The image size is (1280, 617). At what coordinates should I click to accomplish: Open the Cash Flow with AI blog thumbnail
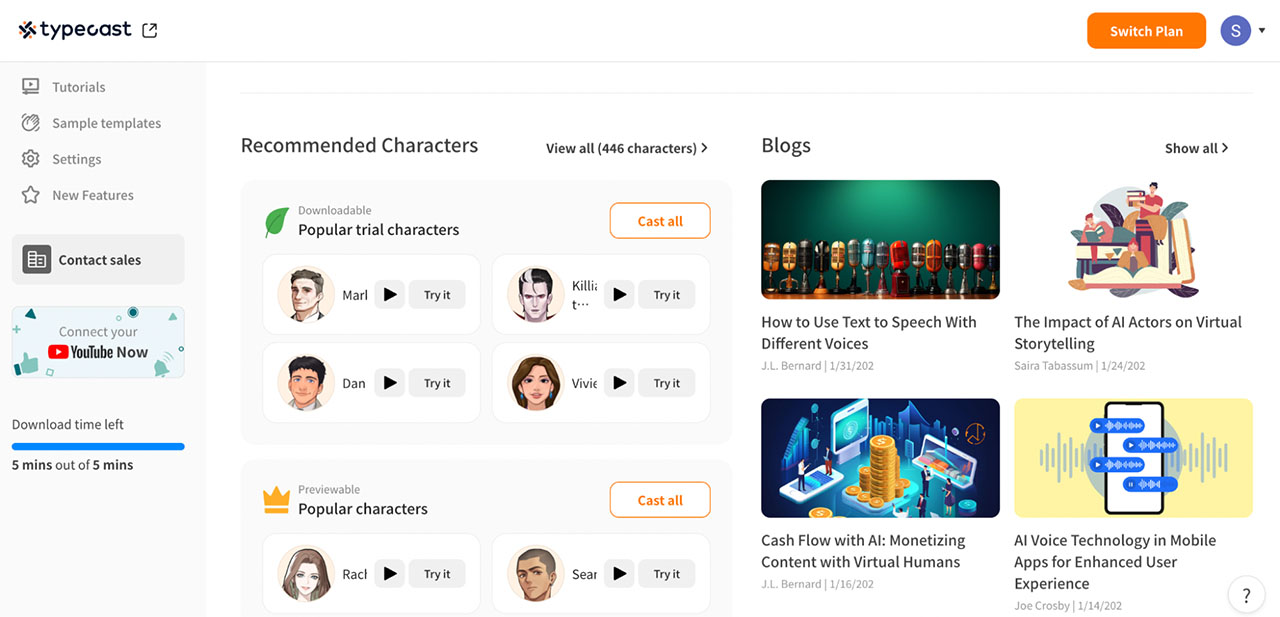pyautogui.click(x=880, y=458)
